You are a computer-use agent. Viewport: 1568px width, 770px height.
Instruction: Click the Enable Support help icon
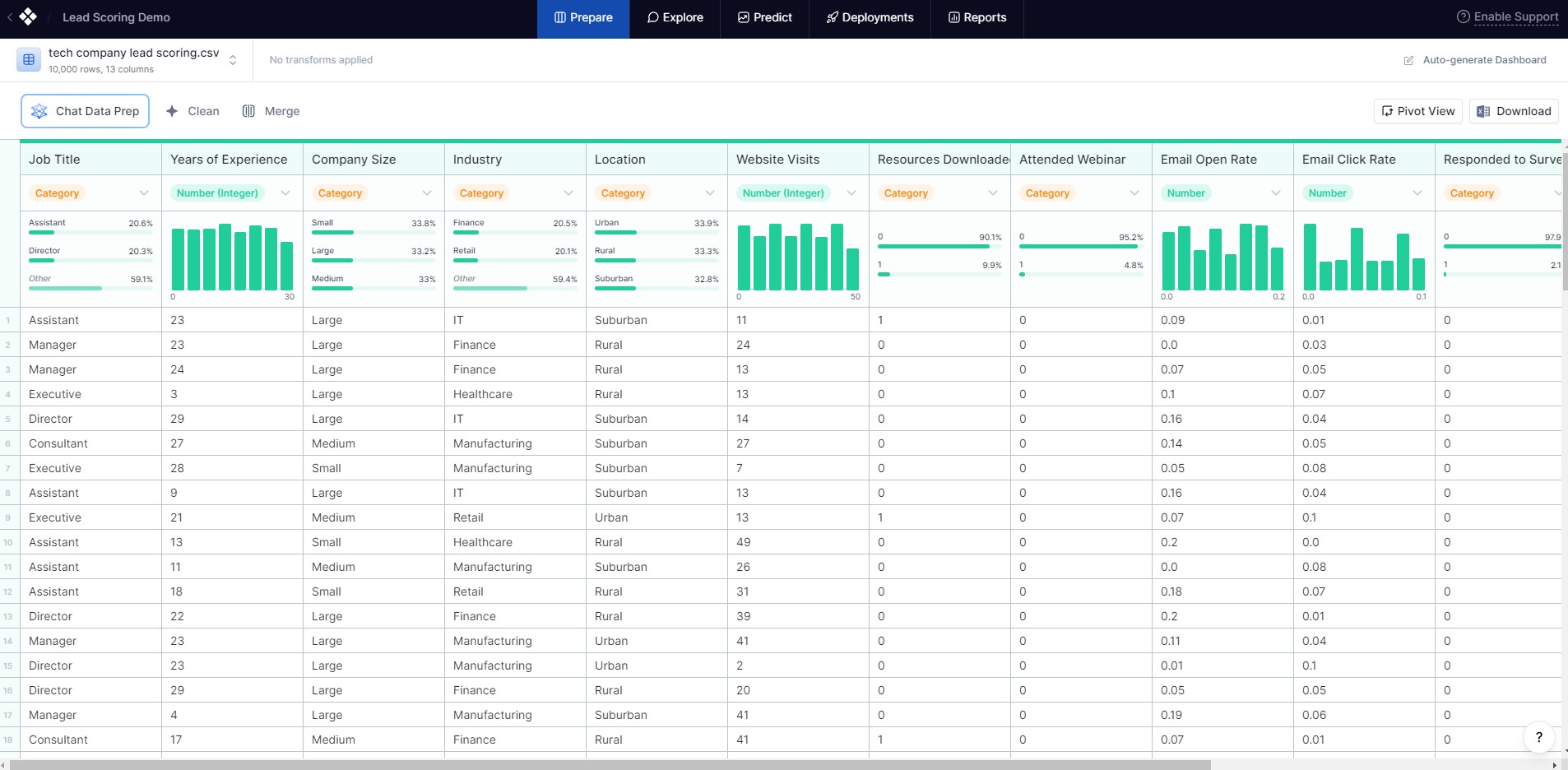coord(1463,16)
